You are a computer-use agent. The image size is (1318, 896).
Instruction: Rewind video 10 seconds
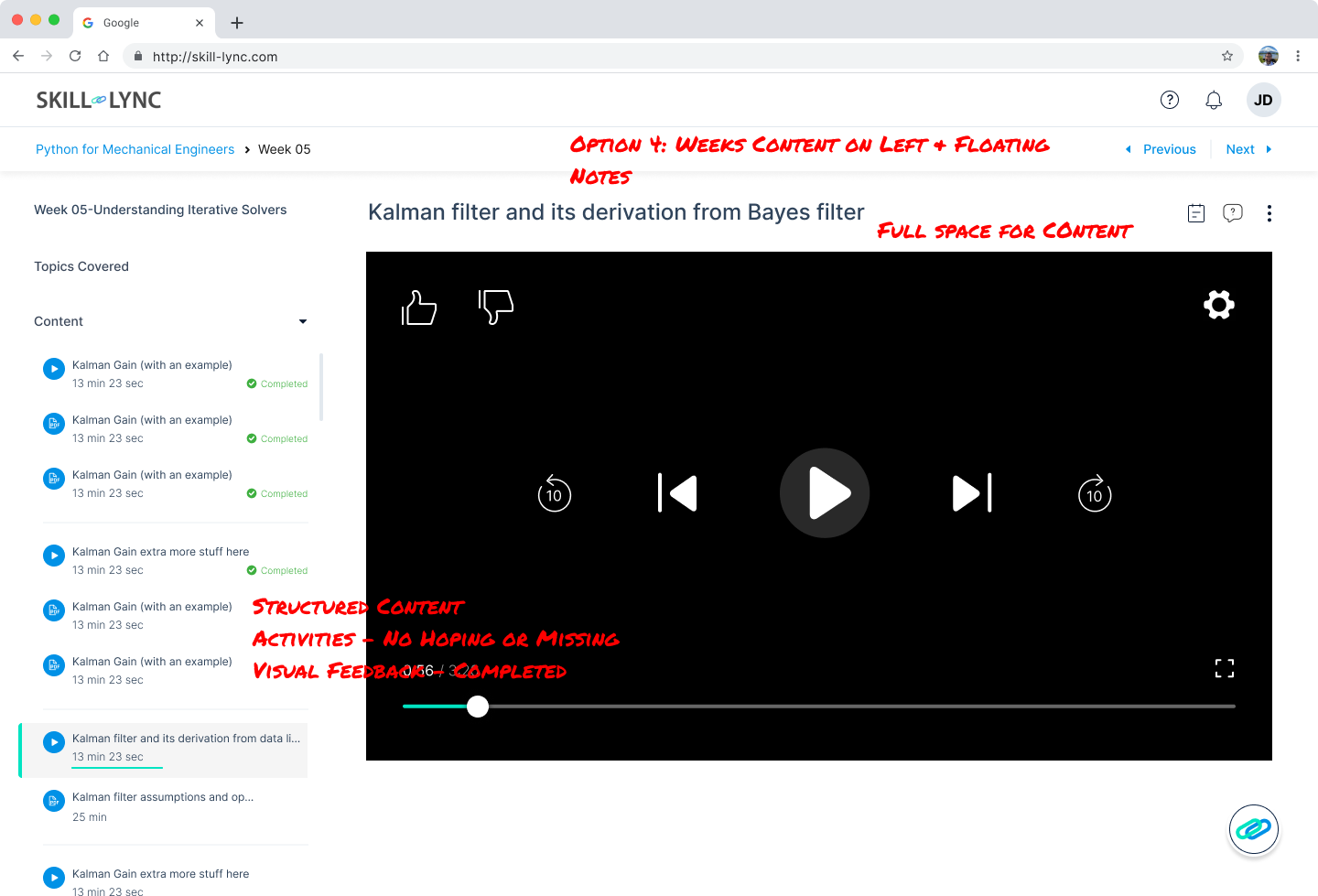pos(555,493)
